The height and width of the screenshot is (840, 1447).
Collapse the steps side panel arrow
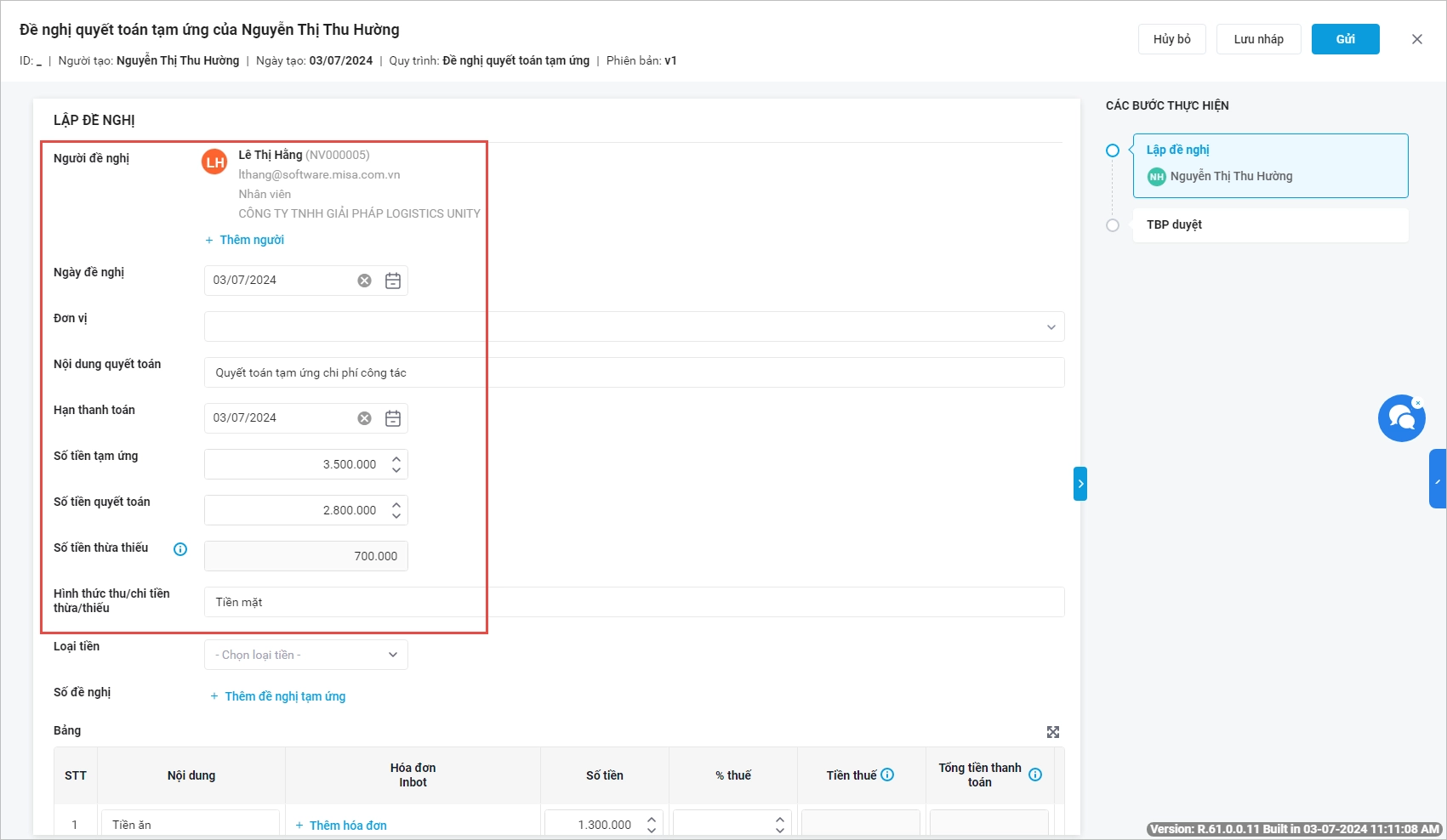click(x=1080, y=484)
